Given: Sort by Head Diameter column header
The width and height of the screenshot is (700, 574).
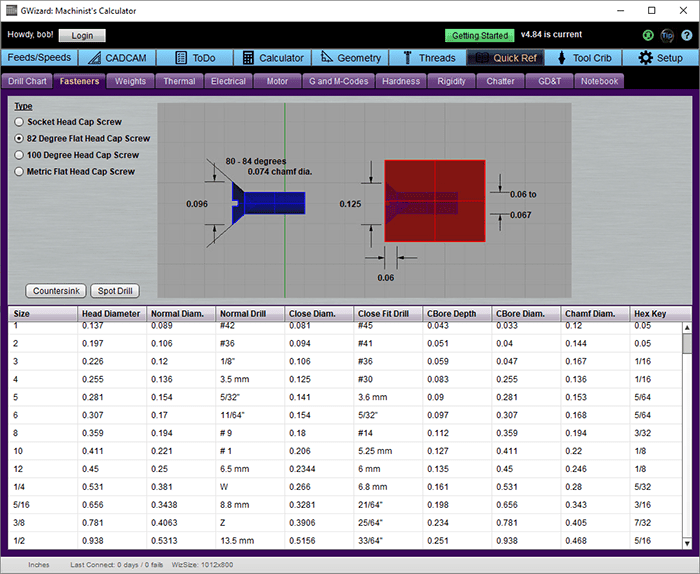Looking at the screenshot, I should point(112,314).
